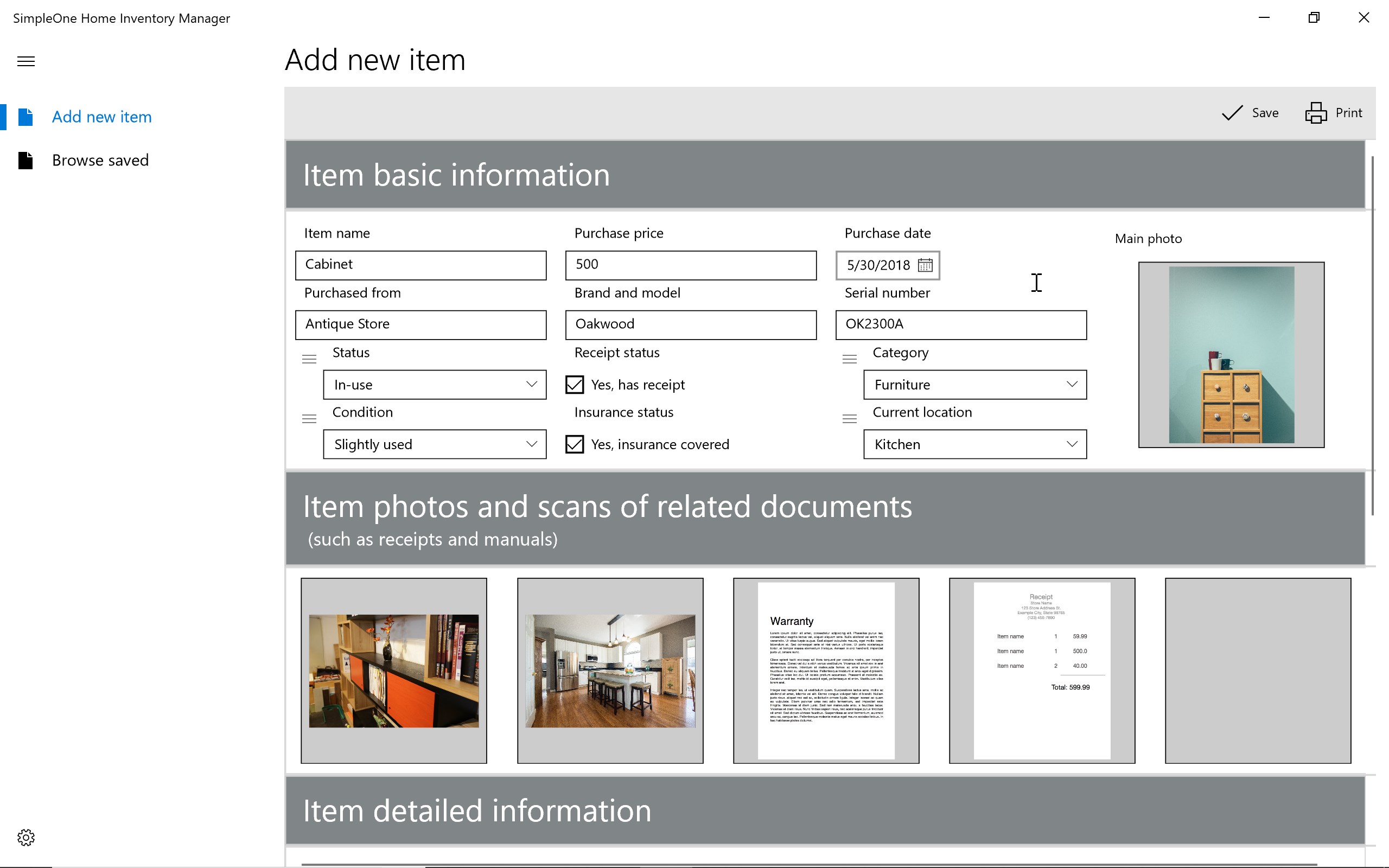
Task: Open Current location dropdown showing Kitchen
Action: [974, 444]
